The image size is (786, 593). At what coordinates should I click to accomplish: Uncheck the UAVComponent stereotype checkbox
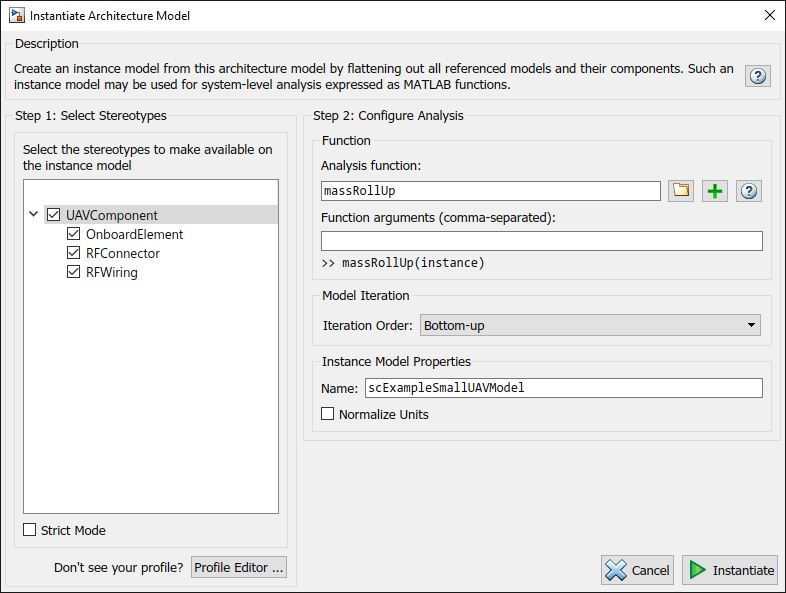click(x=54, y=215)
